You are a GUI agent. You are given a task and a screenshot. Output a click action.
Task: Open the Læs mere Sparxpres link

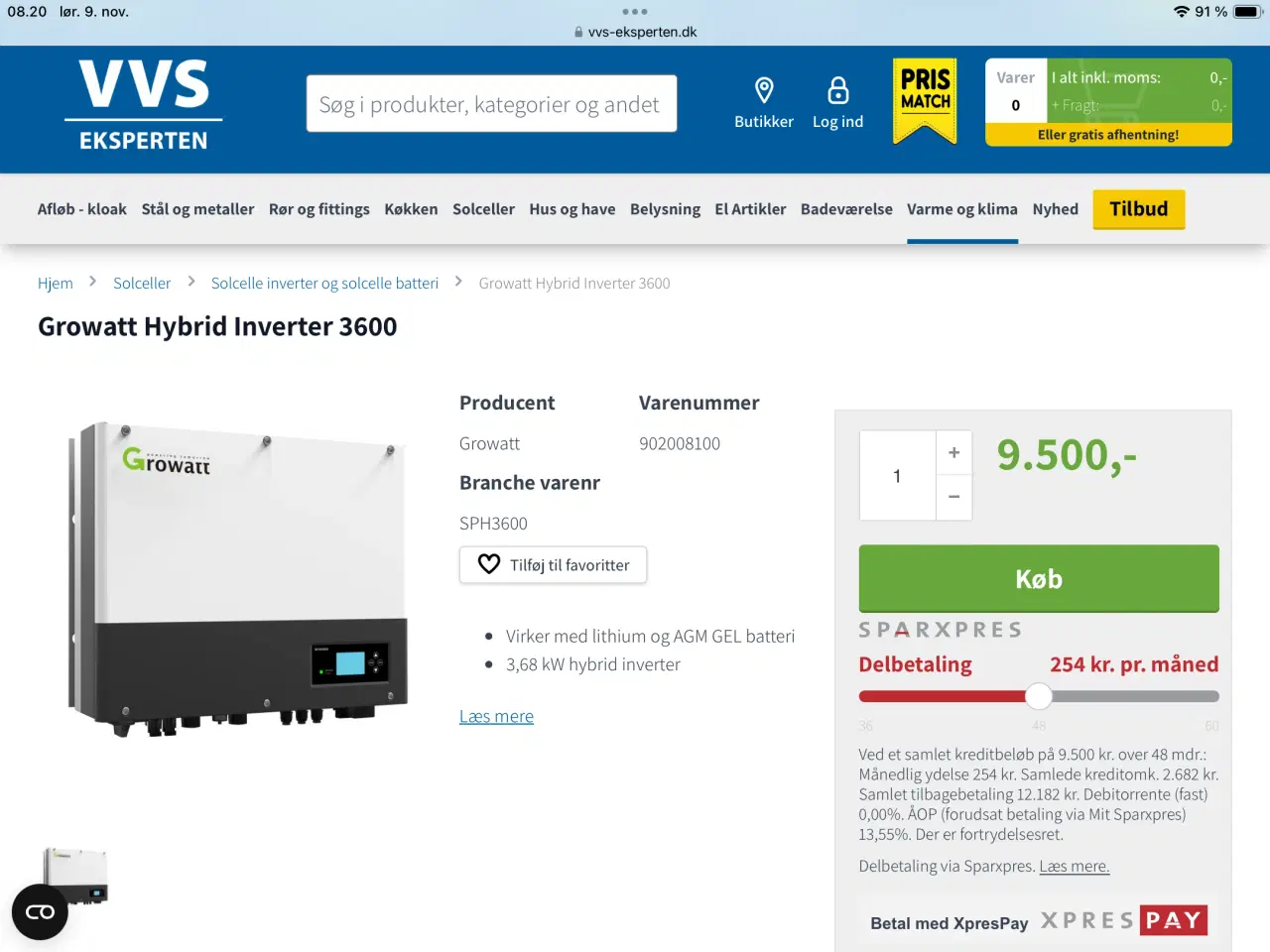click(x=1075, y=866)
